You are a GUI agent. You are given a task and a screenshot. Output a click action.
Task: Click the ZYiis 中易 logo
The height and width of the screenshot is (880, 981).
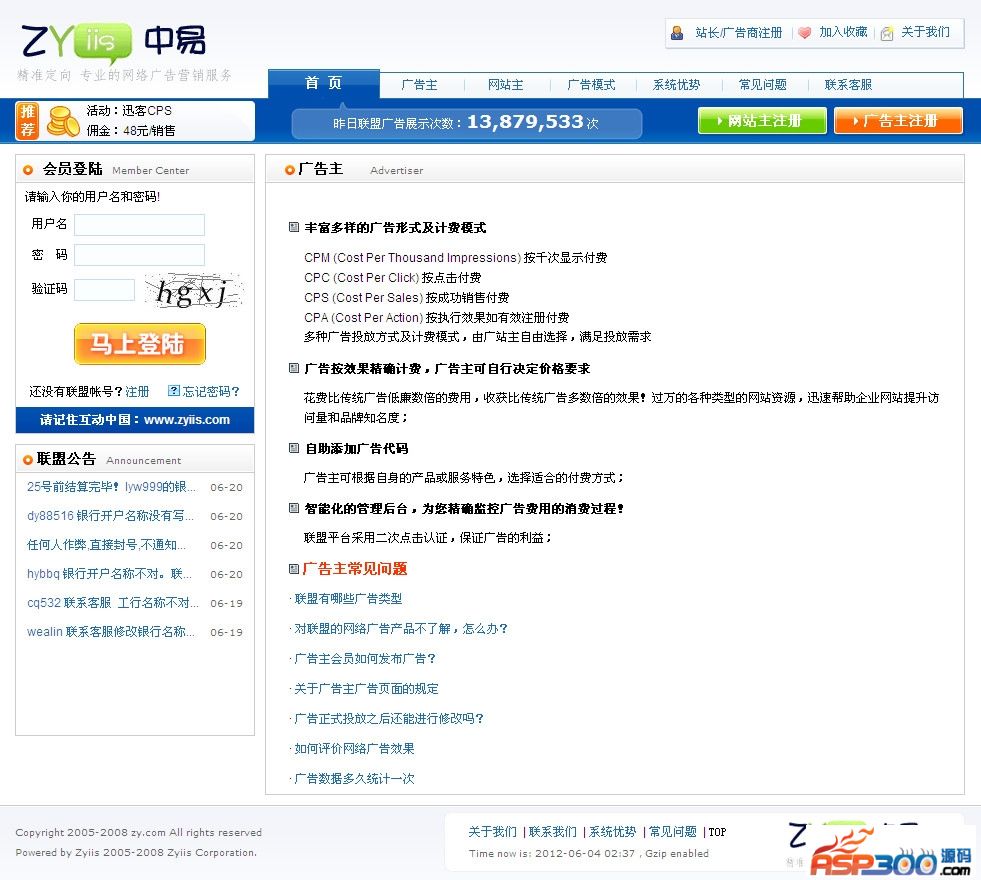pyautogui.click(x=114, y=43)
